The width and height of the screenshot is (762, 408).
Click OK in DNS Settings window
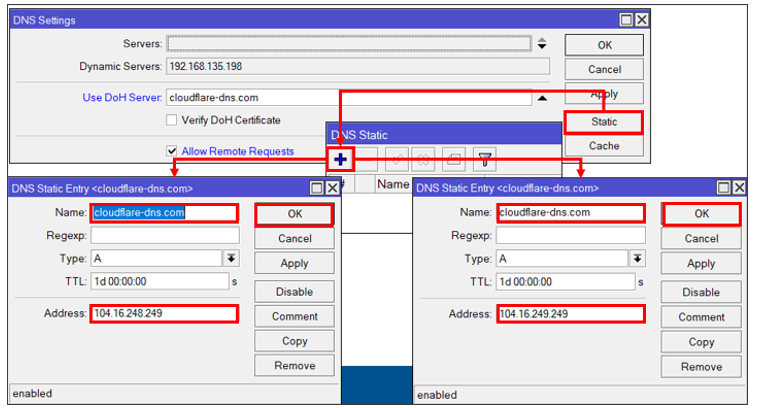[604, 45]
